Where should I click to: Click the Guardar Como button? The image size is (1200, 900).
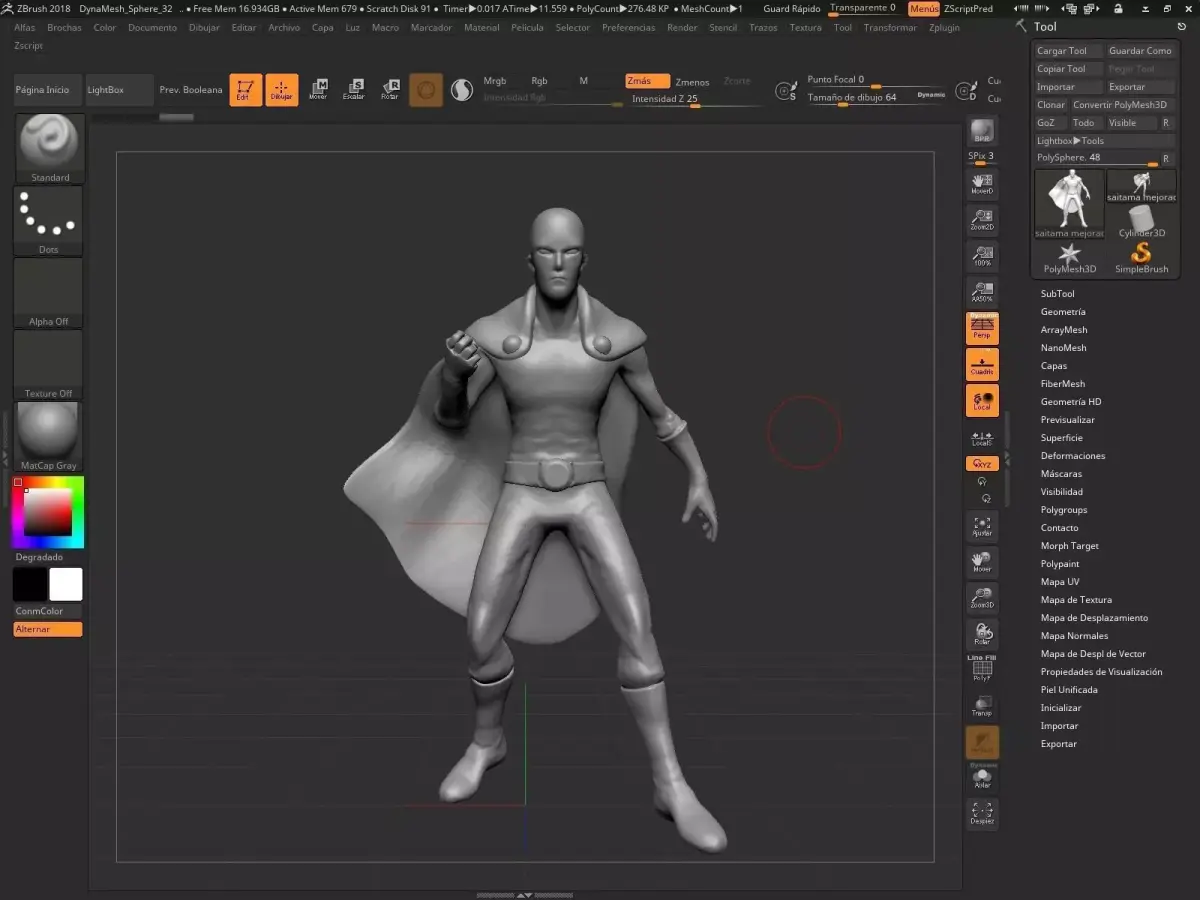pyautogui.click(x=1140, y=51)
